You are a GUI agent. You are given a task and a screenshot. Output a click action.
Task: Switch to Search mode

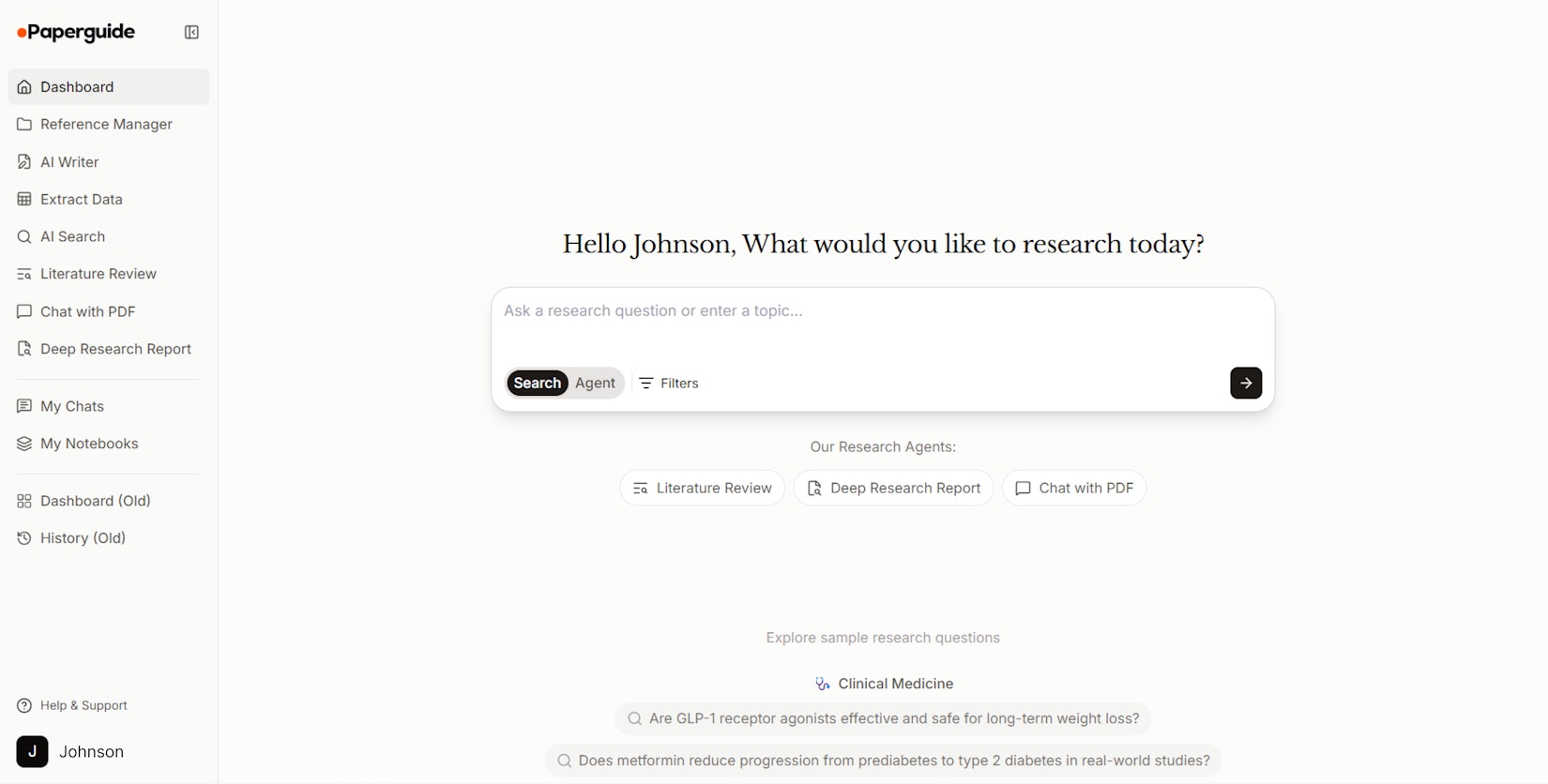[537, 383]
